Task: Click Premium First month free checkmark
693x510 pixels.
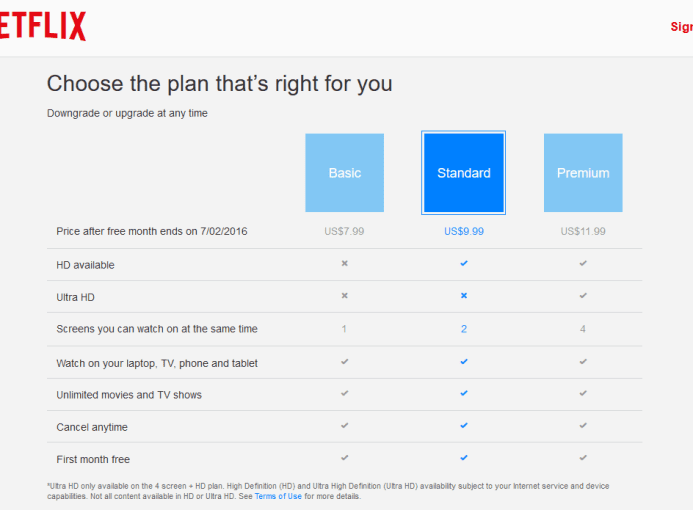Action: 583,458
